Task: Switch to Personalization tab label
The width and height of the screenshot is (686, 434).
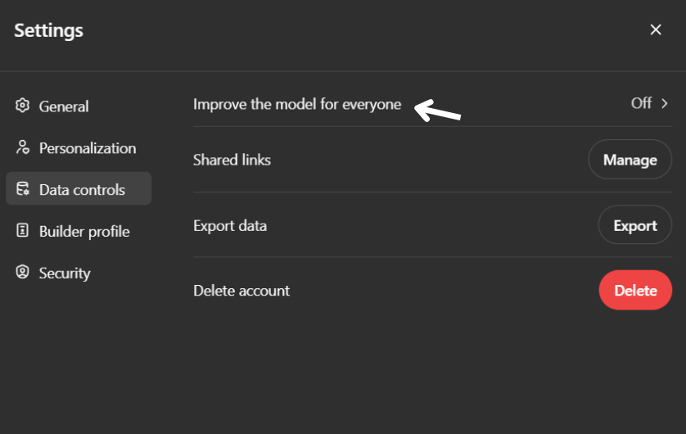Action: click(87, 148)
